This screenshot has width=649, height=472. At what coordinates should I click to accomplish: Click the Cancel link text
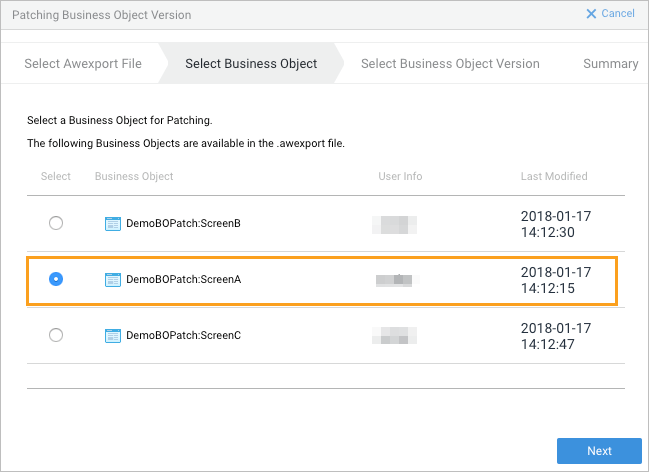point(617,14)
